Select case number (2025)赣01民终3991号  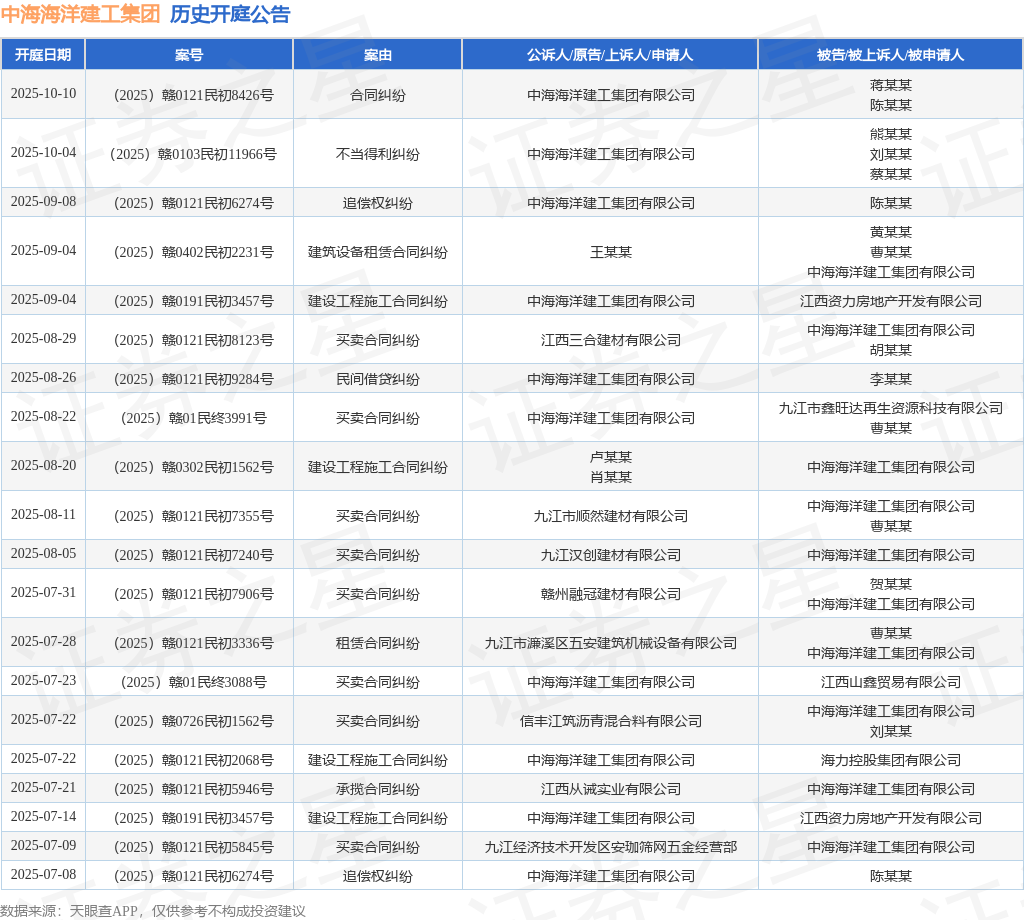pos(193,418)
